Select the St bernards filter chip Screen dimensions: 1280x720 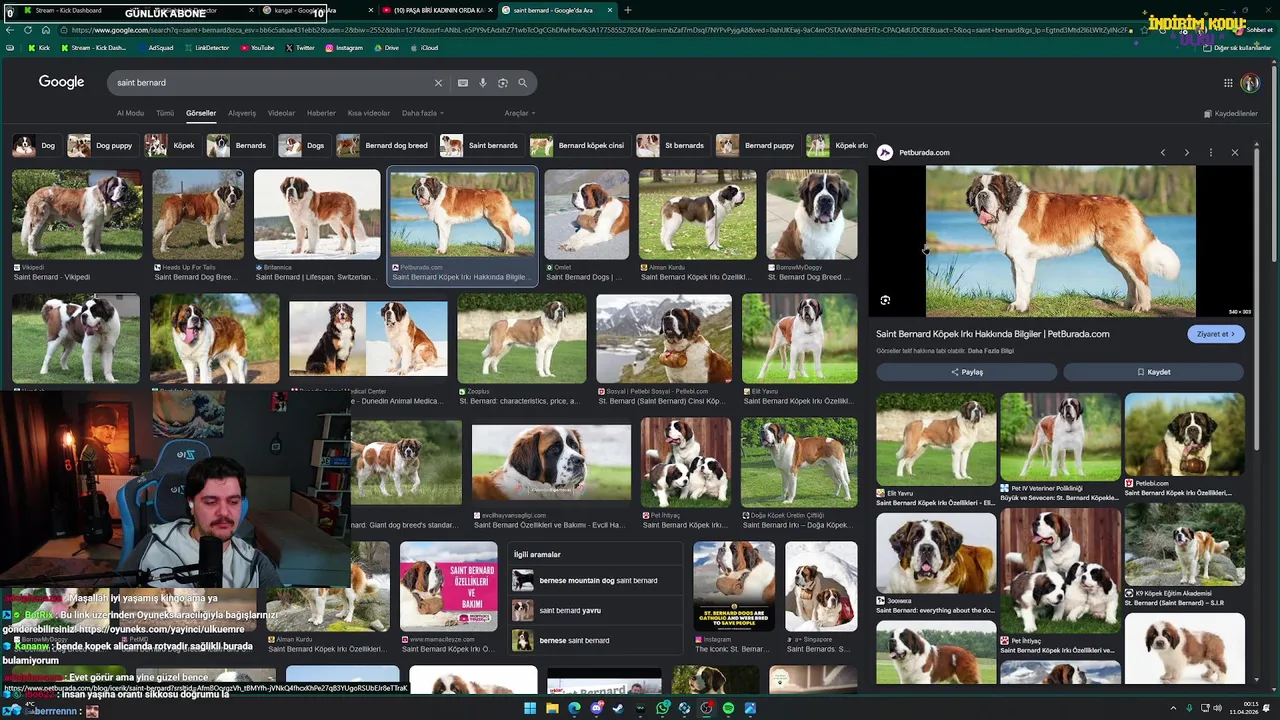tap(672, 146)
